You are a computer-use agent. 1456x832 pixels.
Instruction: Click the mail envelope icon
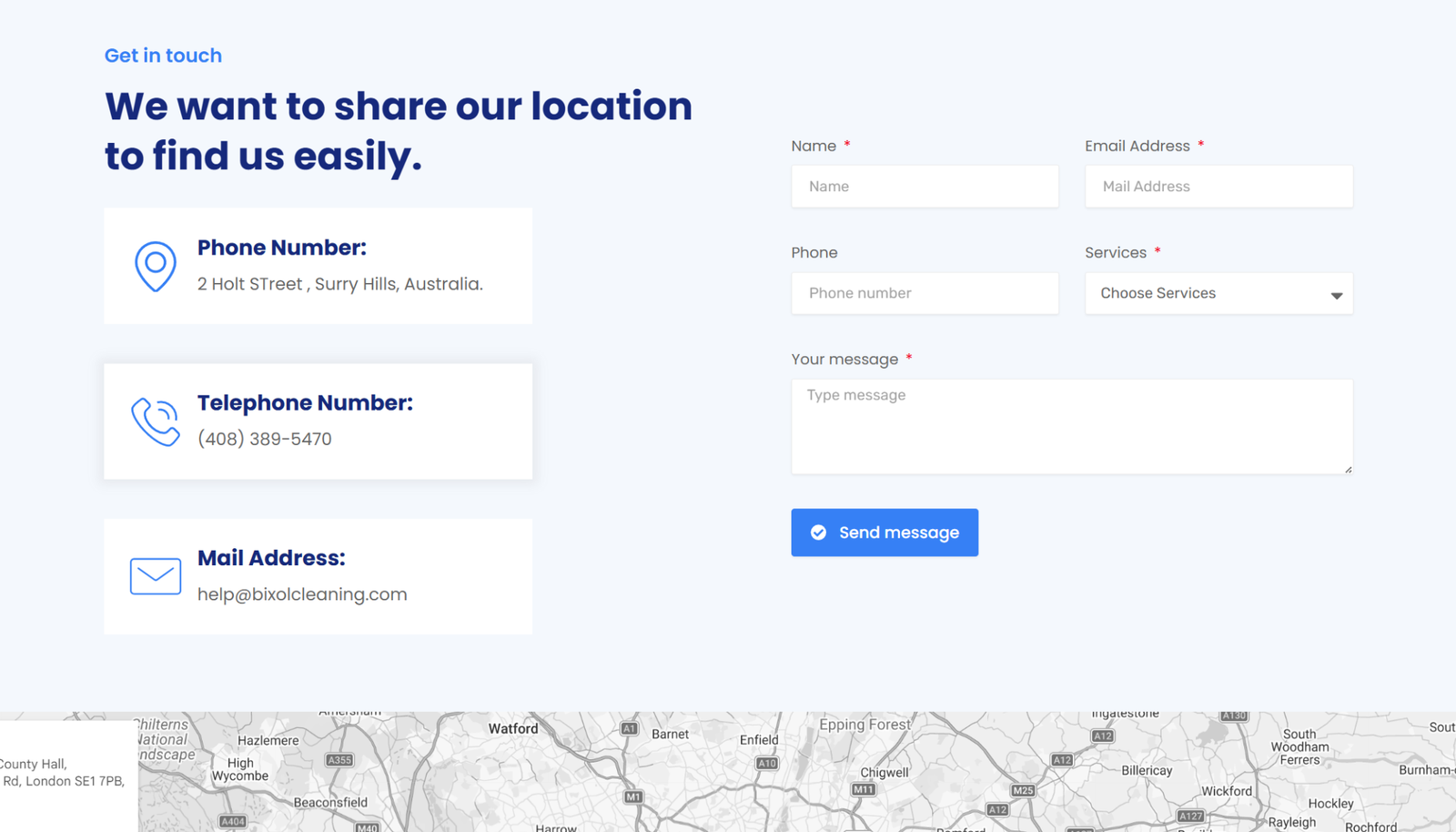tap(156, 576)
